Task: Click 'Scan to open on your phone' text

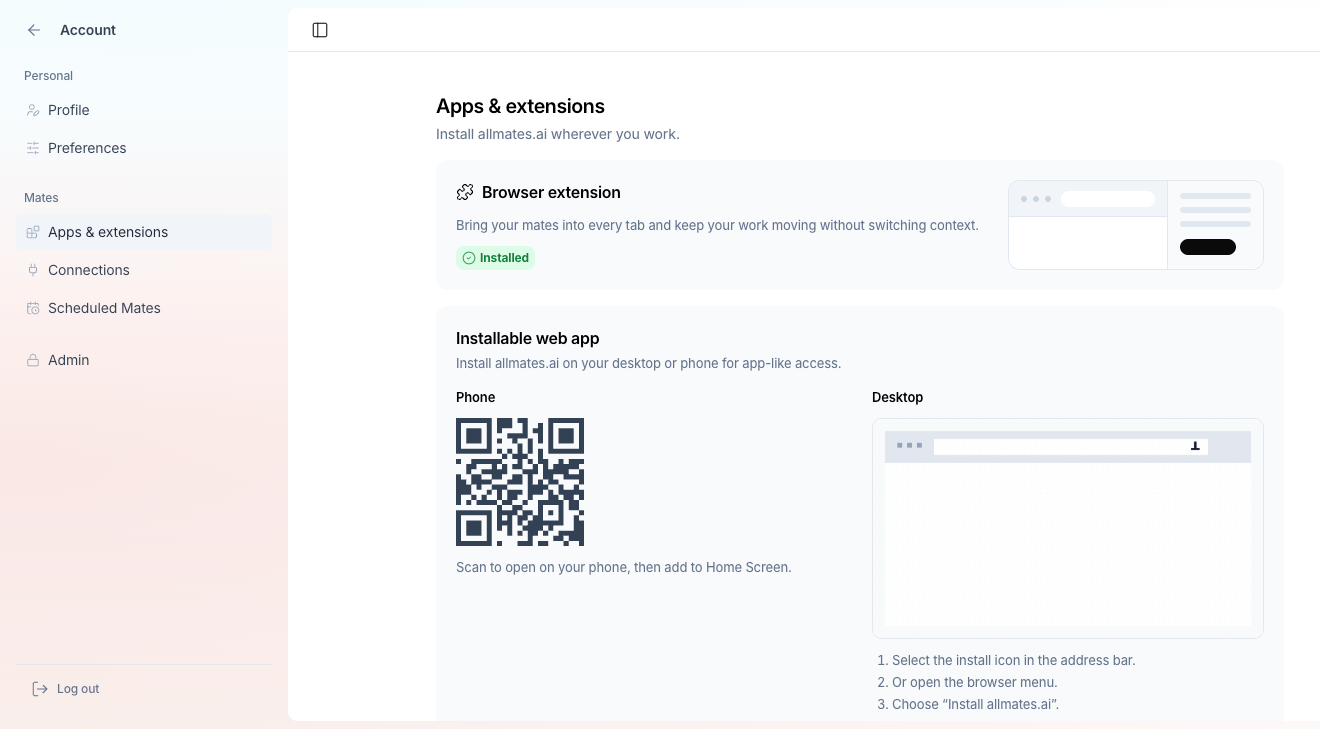Action: (624, 567)
